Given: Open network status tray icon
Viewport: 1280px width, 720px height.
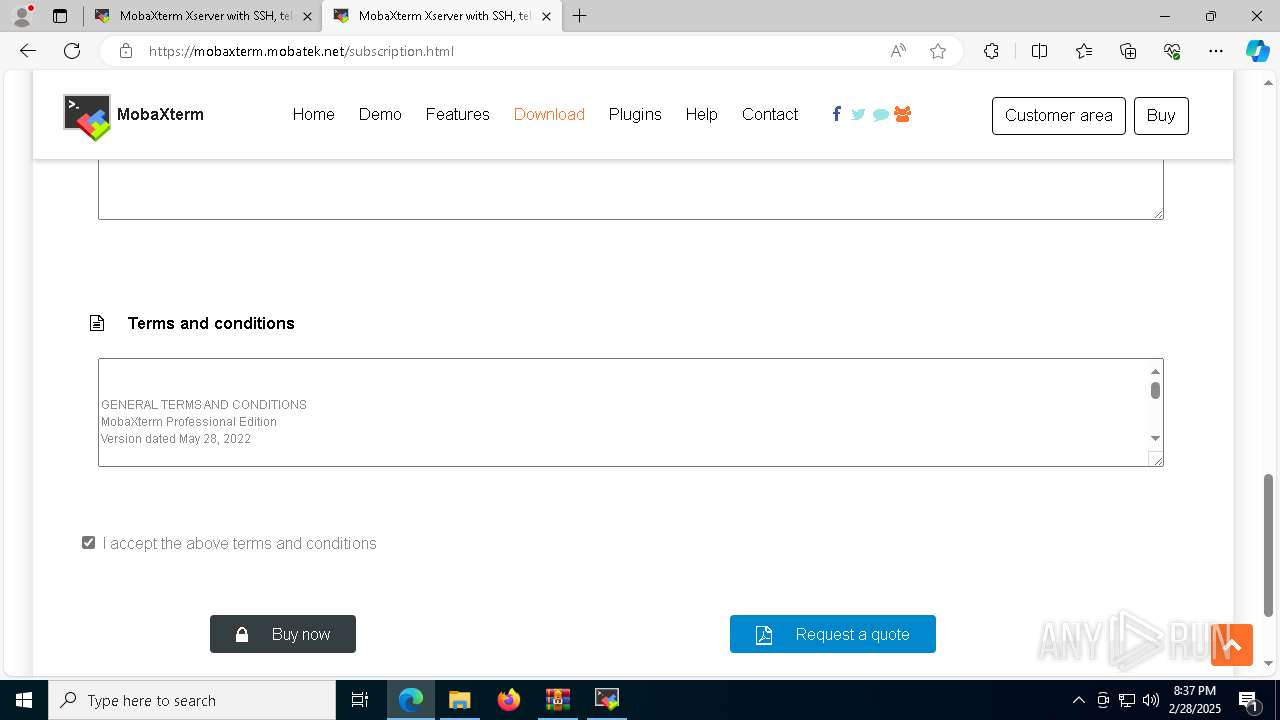Looking at the screenshot, I should [x=1127, y=700].
